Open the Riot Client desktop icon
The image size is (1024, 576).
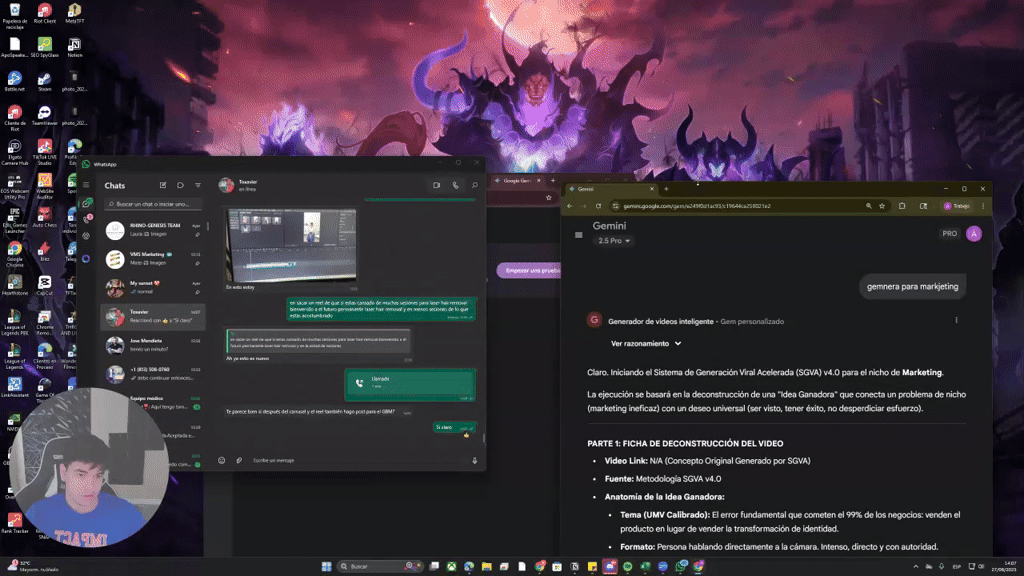[44, 14]
